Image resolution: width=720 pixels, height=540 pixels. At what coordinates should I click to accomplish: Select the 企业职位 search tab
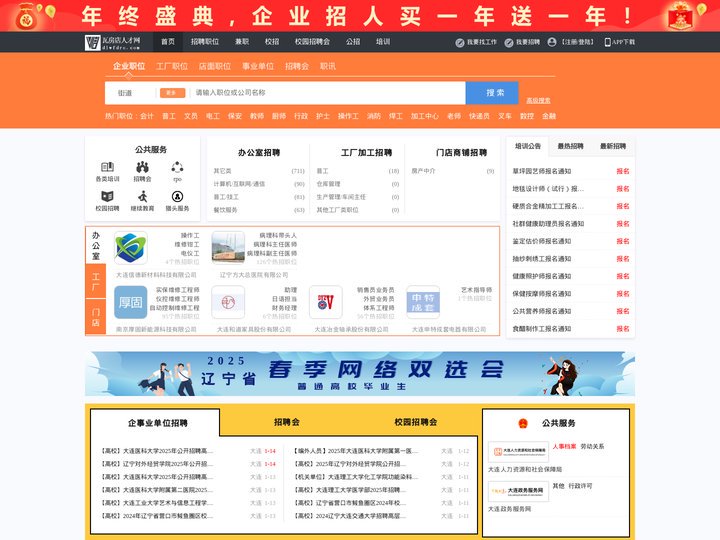(x=129, y=66)
